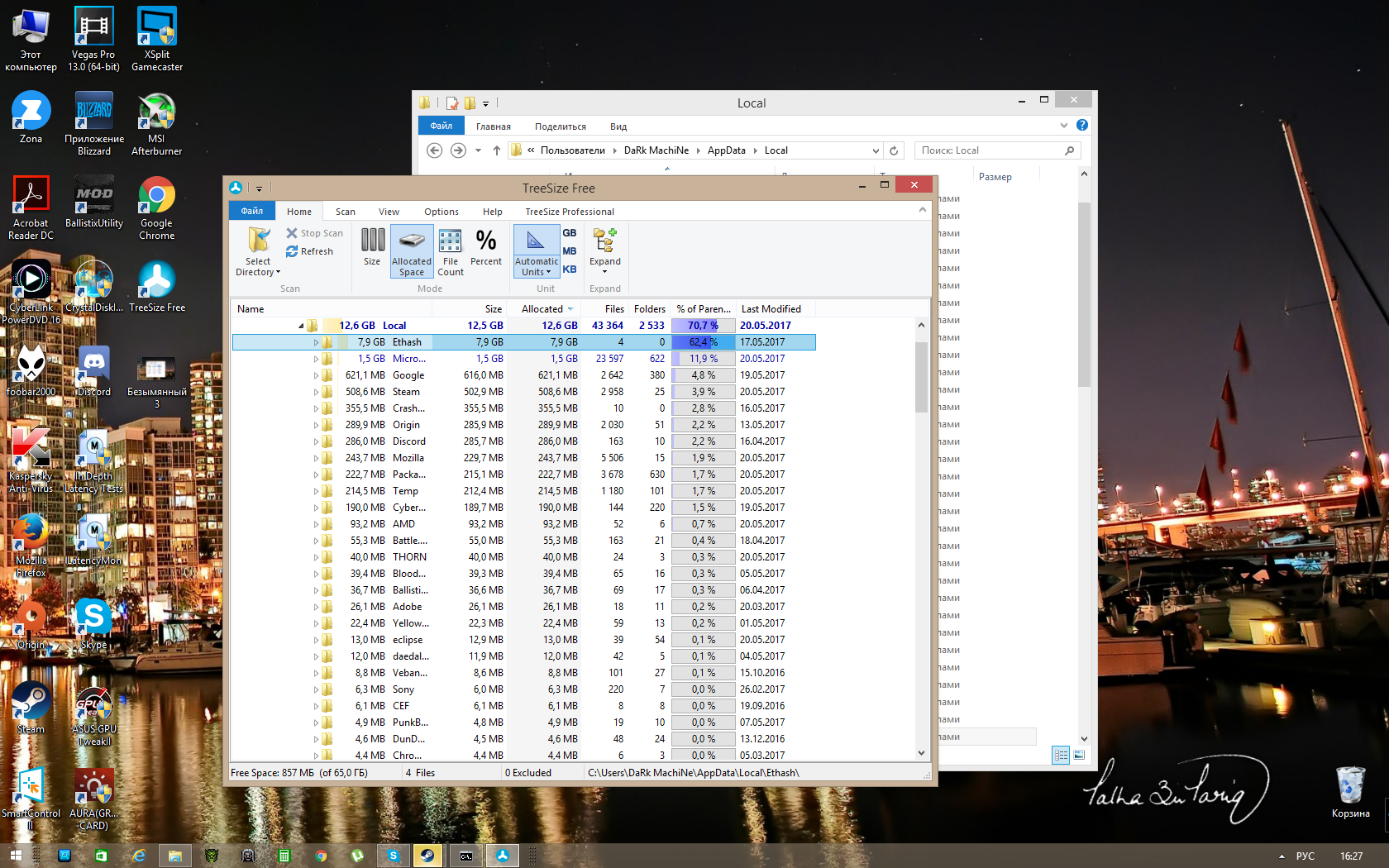Screen dimensions: 1389x868
Task: Open the address bar history dropdown in Explorer
Action: (876, 150)
